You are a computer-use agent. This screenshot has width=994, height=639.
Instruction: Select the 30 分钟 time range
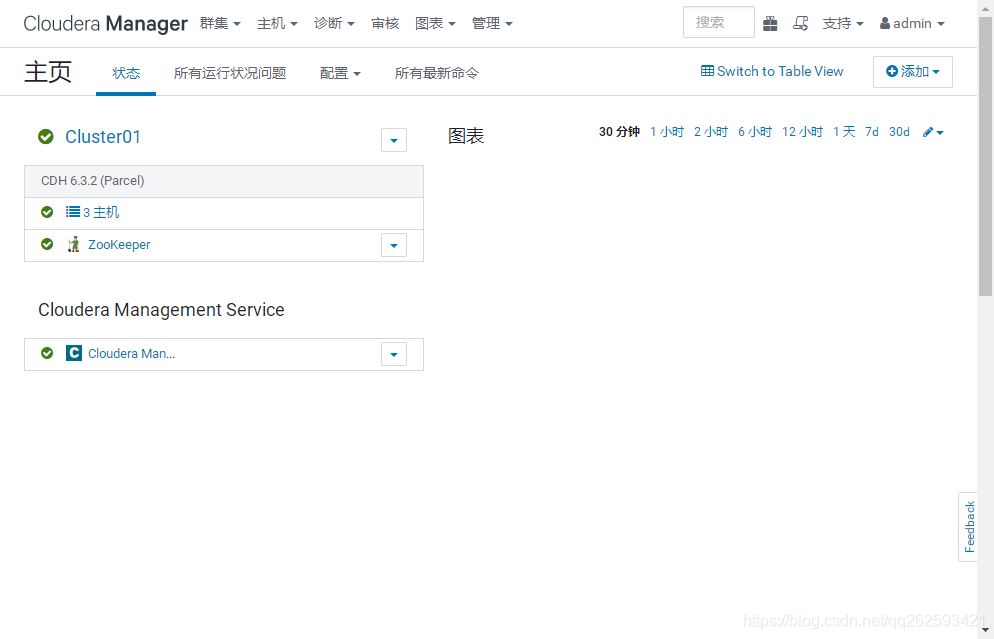coord(619,132)
